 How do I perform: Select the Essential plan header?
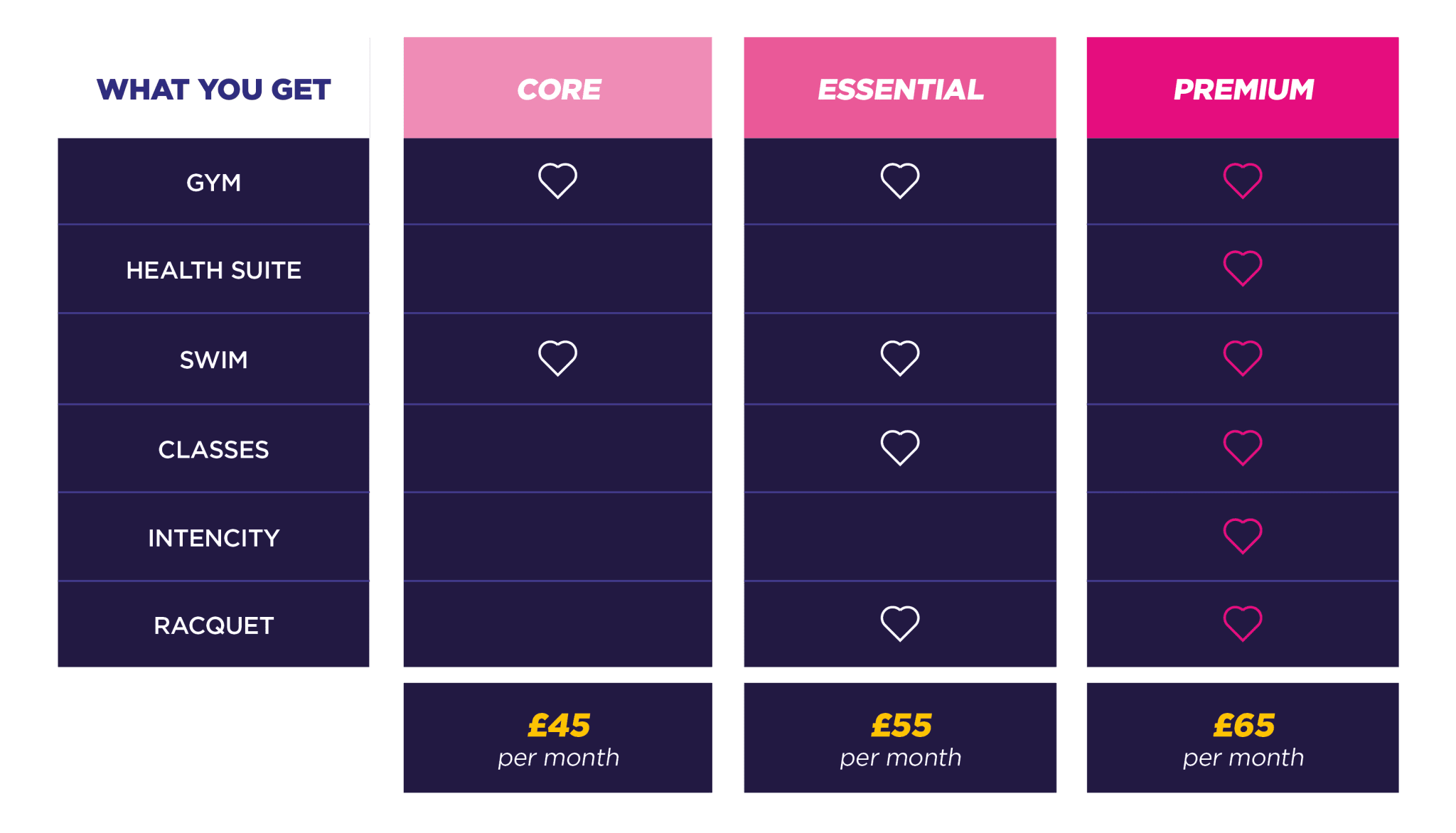900,88
